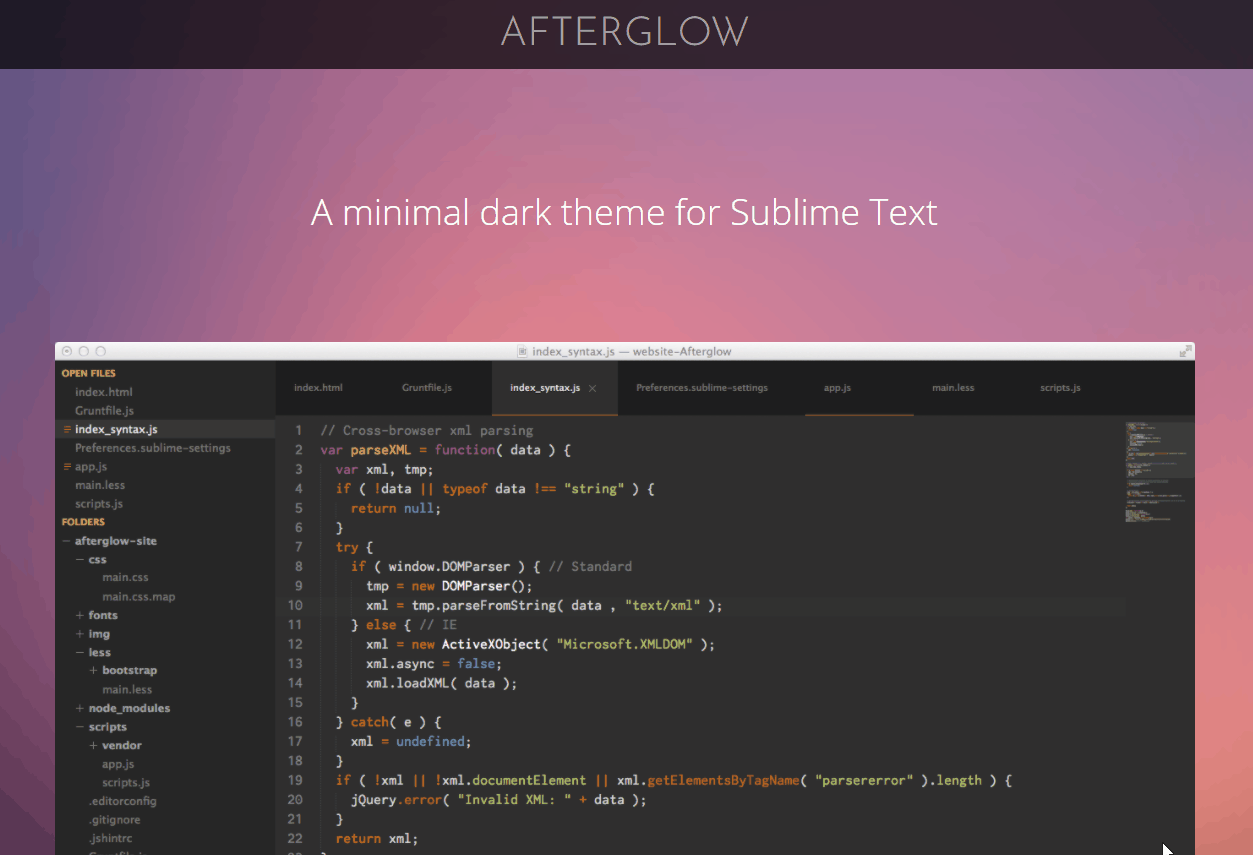
Task: Expand the bootstrap folder
Action: [93, 670]
